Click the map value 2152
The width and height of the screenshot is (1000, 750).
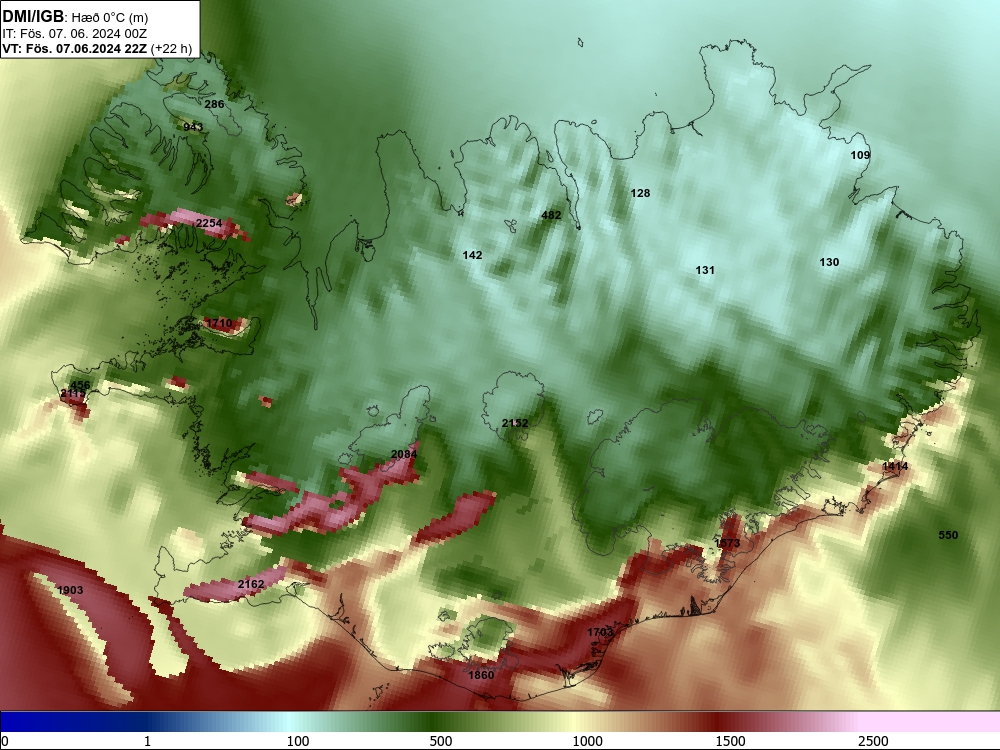tap(515, 423)
